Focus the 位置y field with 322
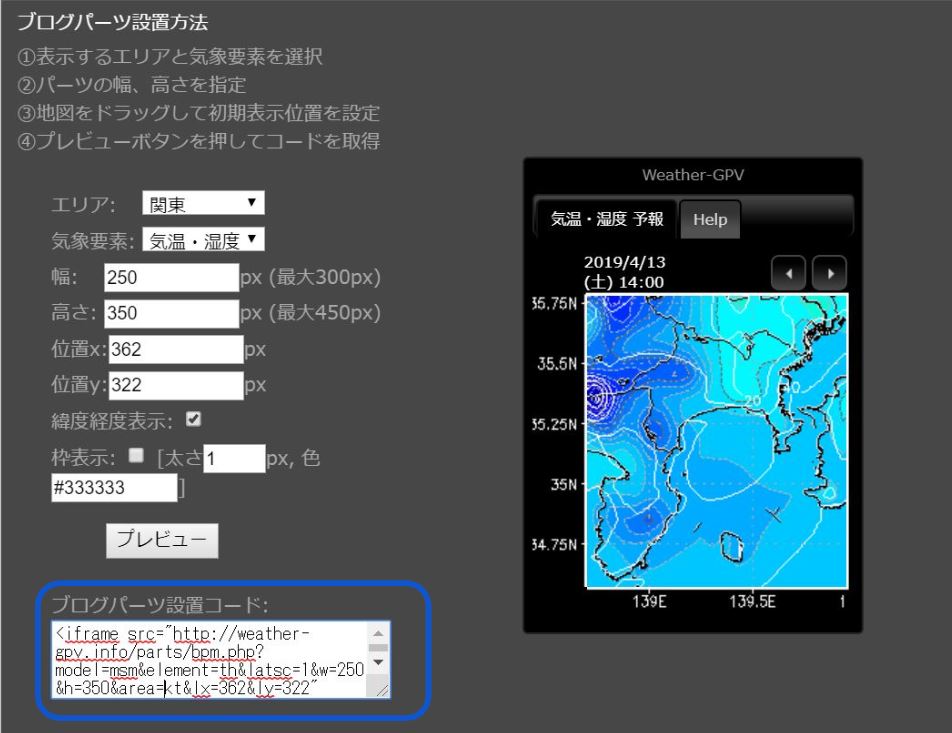 [x=176, y=385]
